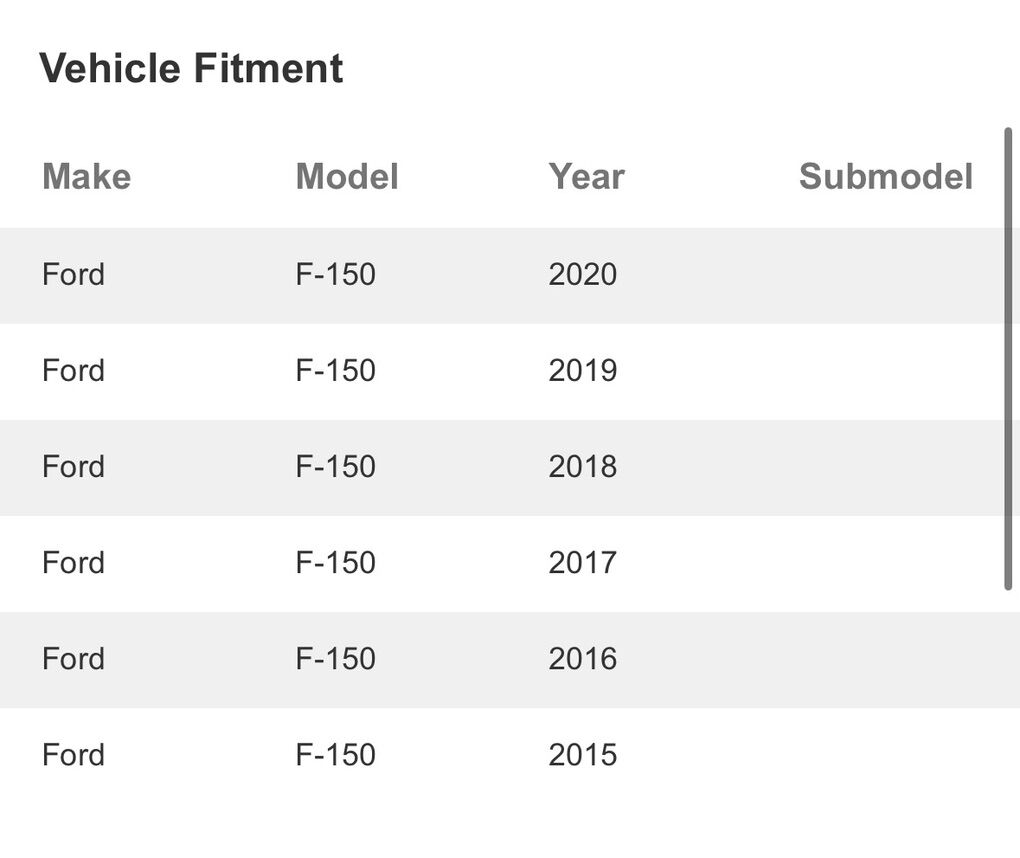This screenshot has height=858, width=1020.
Task: Select the 2017 year cell
Action: click(582, 562)
